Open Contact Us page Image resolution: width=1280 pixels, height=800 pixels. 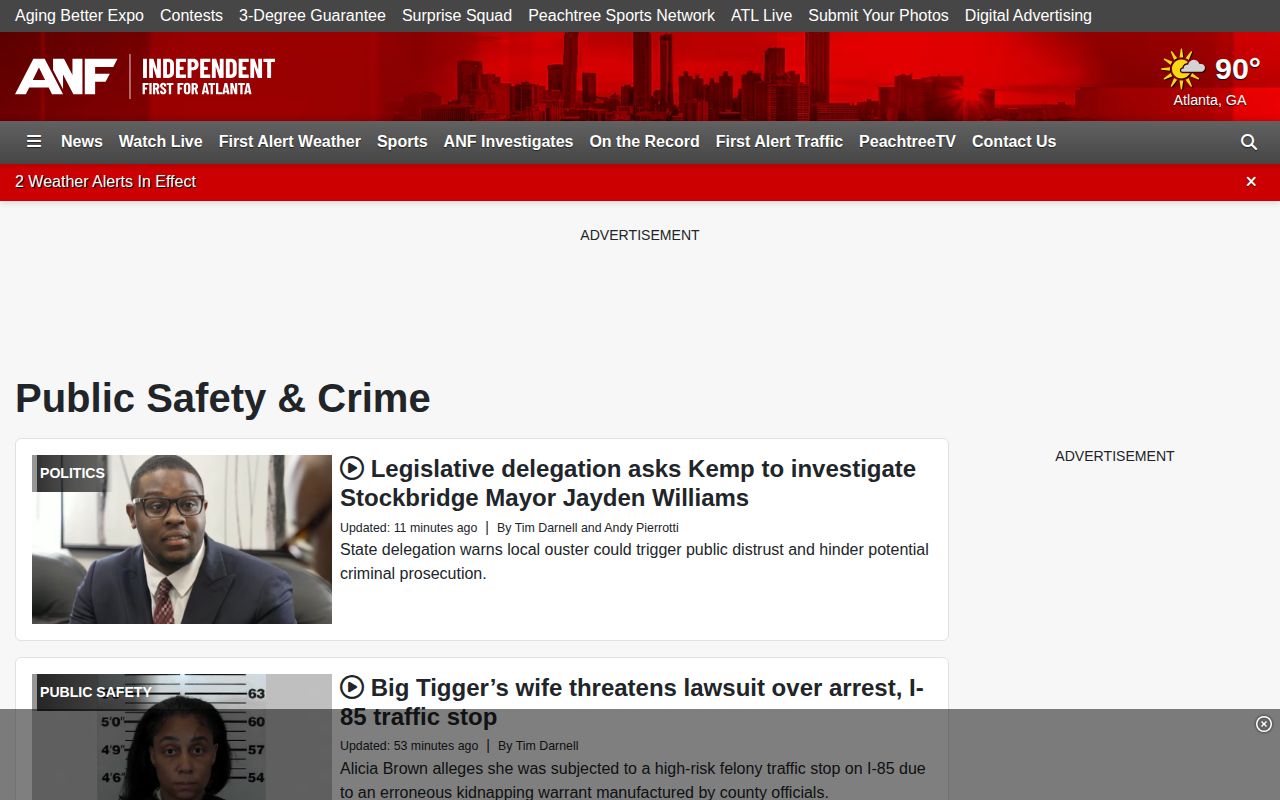[1014, 142]
